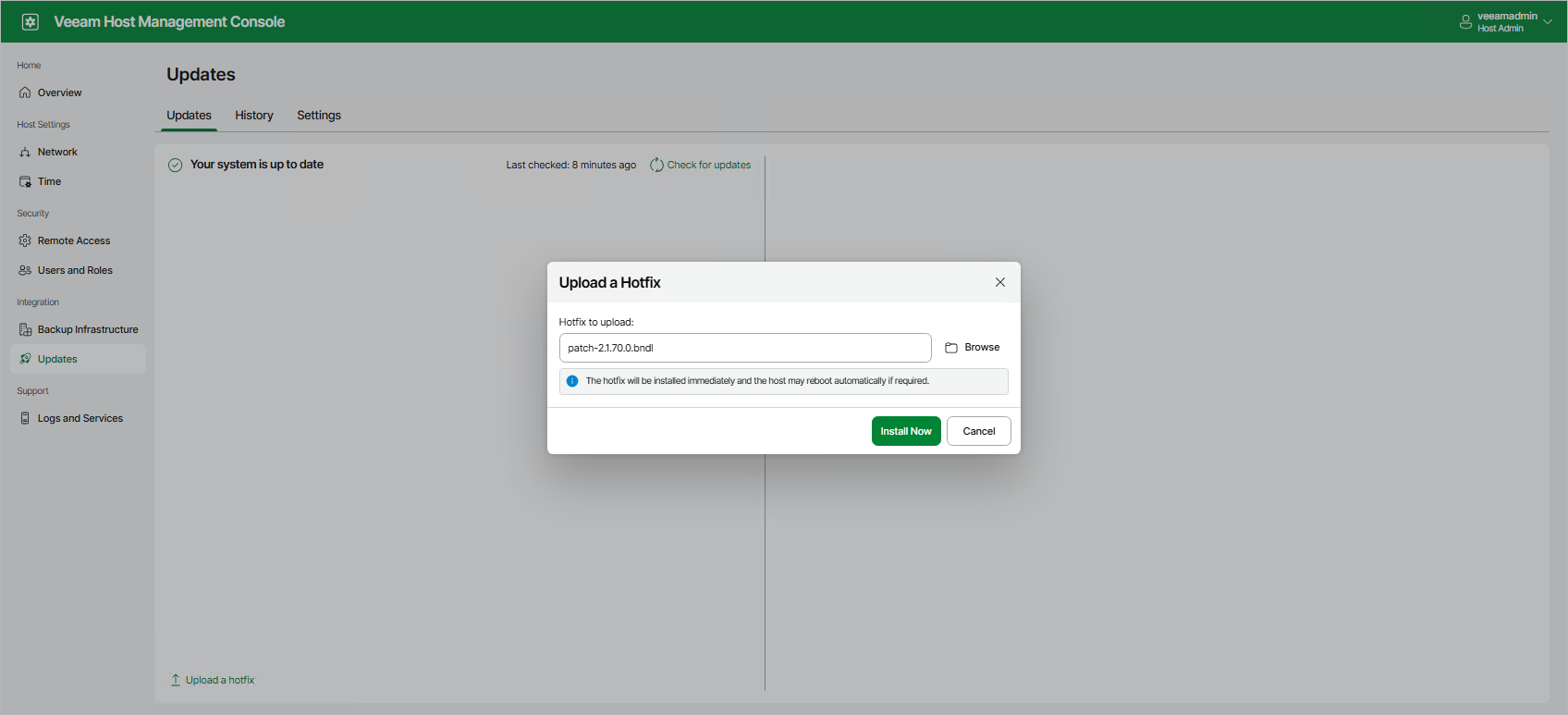Click the user avatar icon in header
The height and width of the screenshot is (715, 1568).
[x=1465, y=22]
